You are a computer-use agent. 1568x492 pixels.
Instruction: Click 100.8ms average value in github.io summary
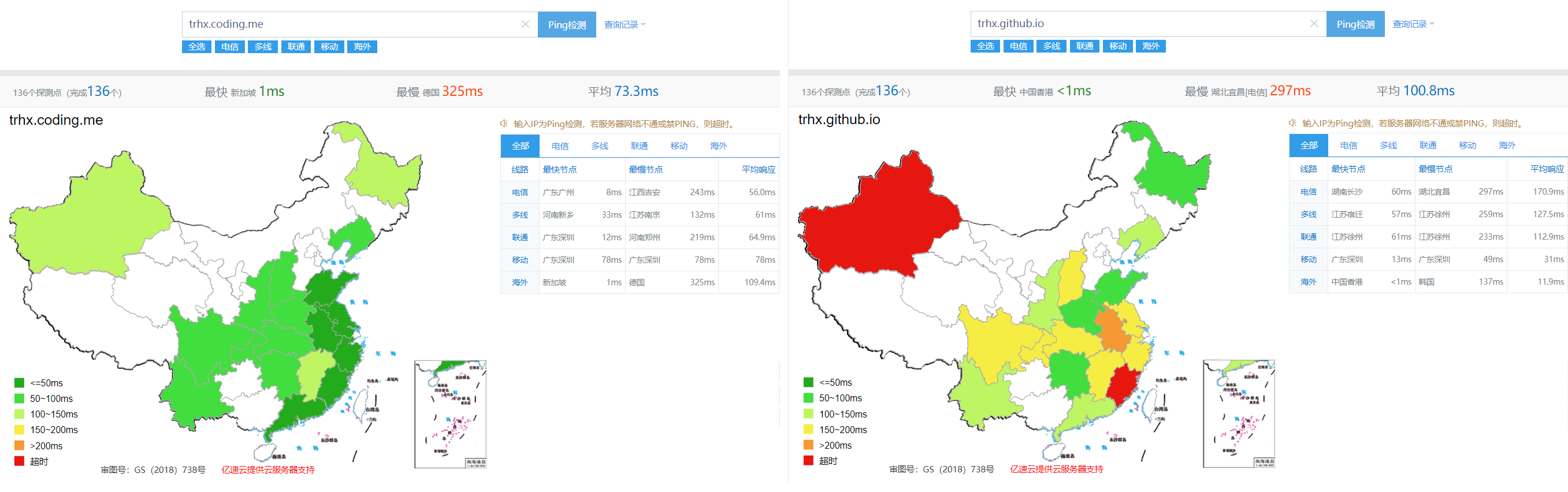1429,91
